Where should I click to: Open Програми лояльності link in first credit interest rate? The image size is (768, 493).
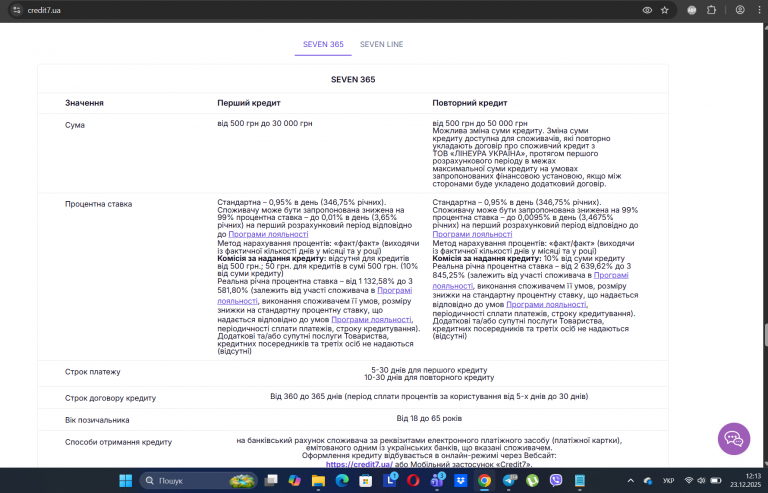(x=268, y=235)
